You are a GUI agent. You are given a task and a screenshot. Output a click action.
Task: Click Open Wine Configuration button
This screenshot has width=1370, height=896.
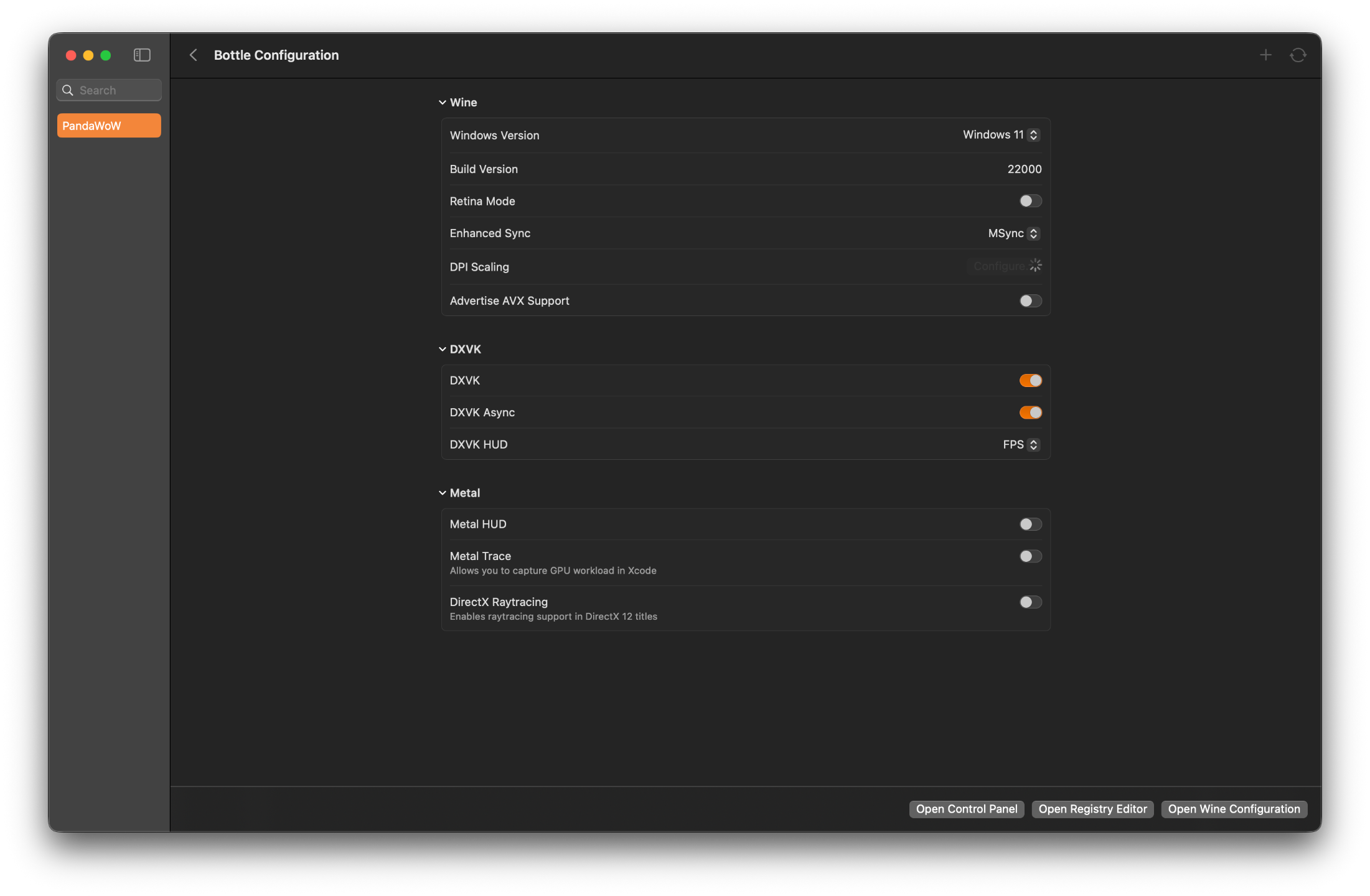pyautogui.click(x=1234, y=809)
